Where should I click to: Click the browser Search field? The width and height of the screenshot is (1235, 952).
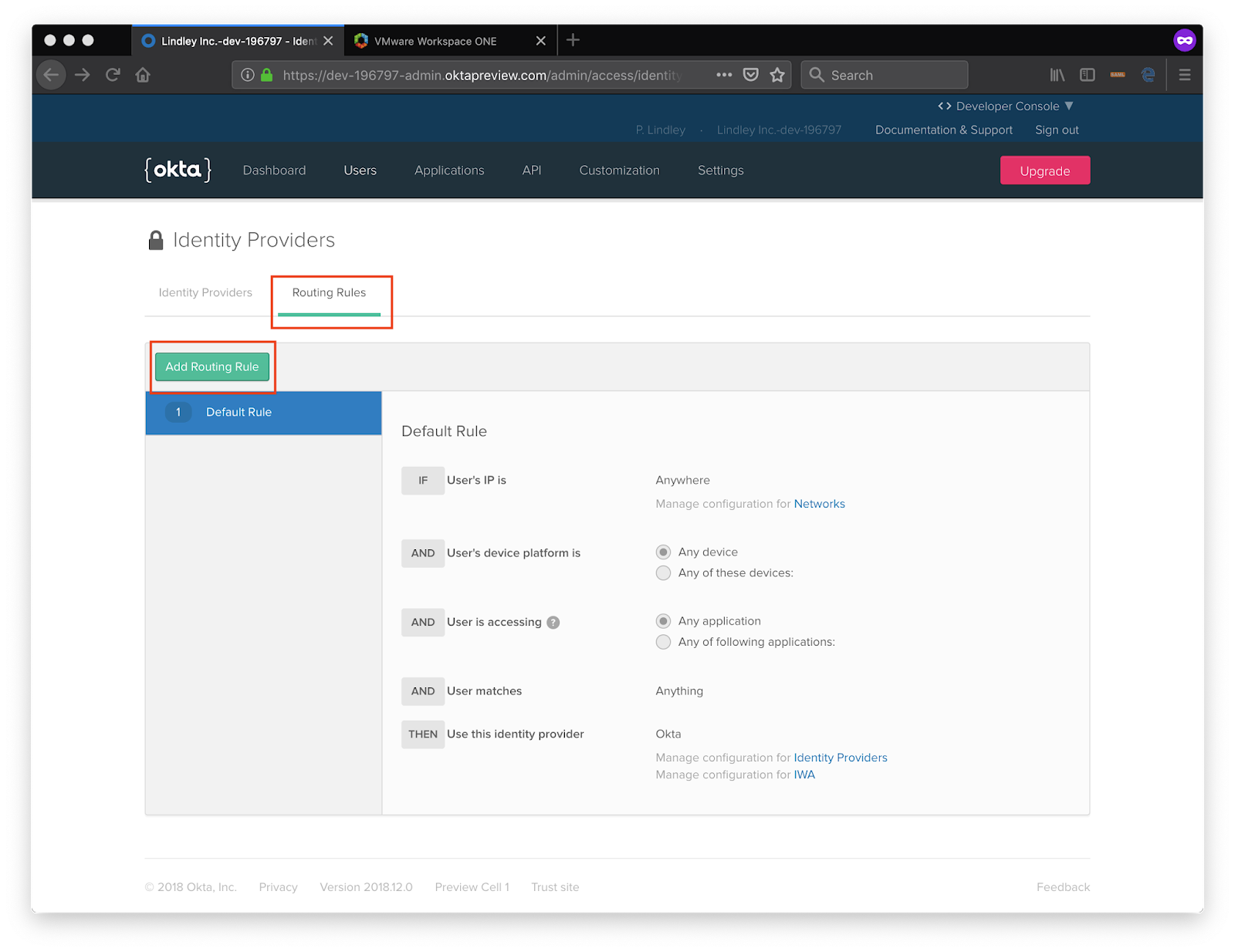coord(885,75)
